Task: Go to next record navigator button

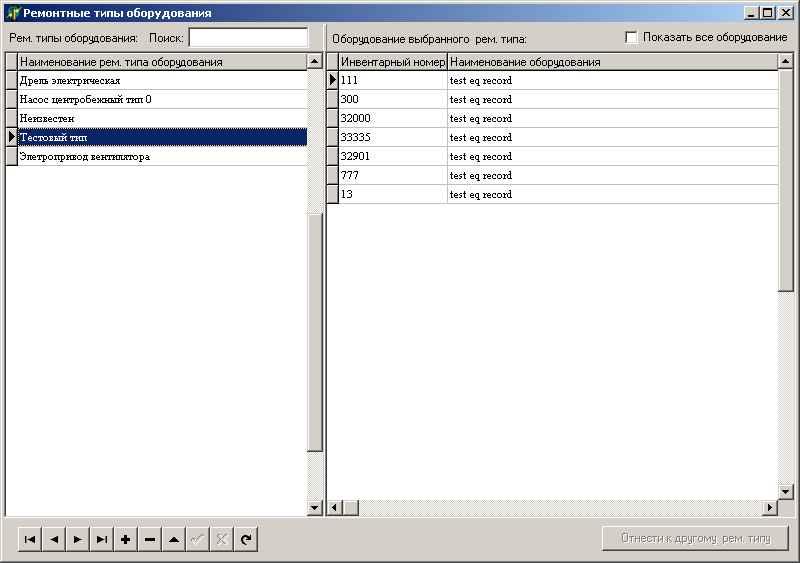Action: [x=78, y=540]
